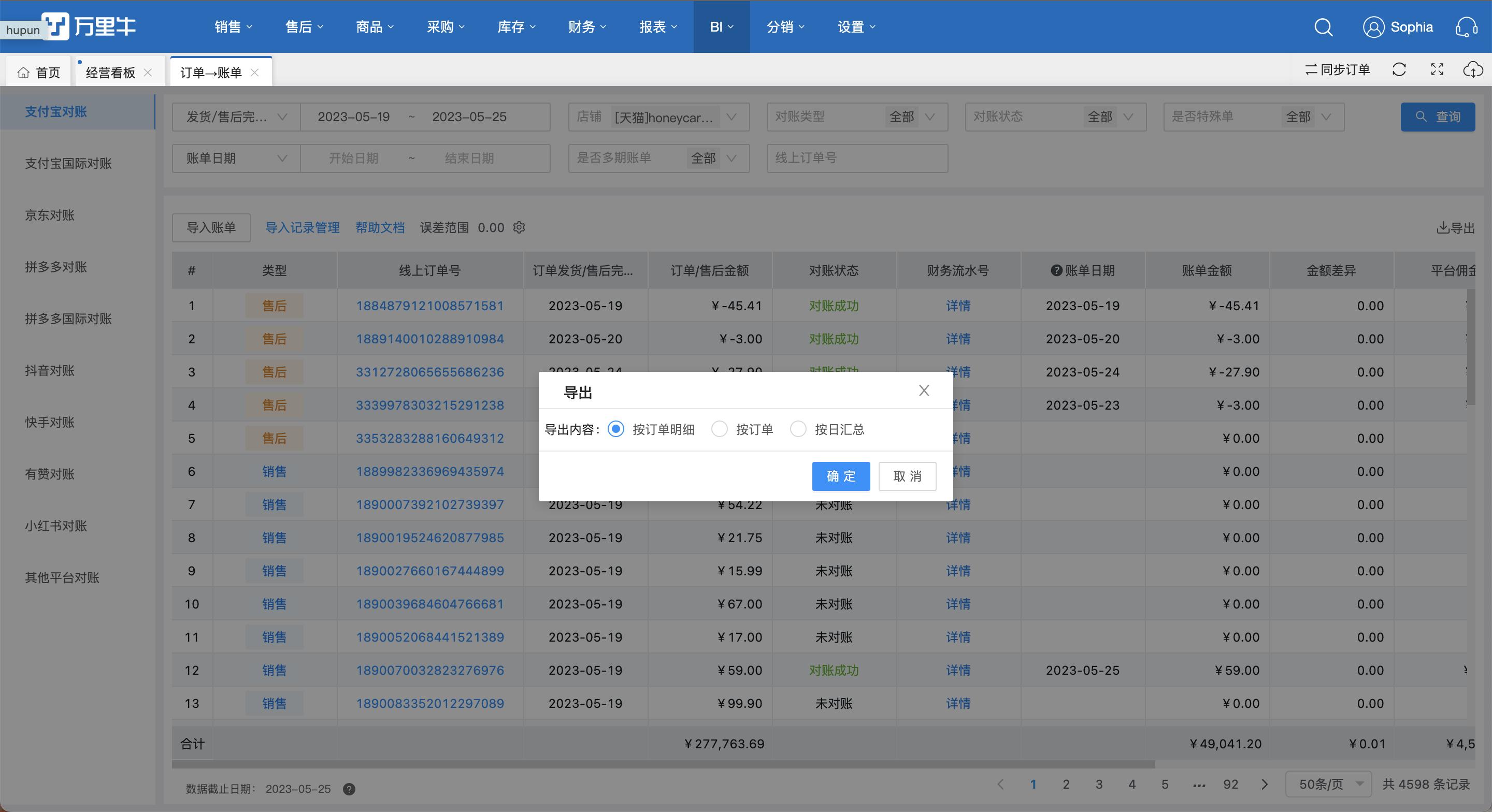Choose the 按订单 export option
Image resolution: width=1492 pixels, height=812 pixels.
point(720,429)
